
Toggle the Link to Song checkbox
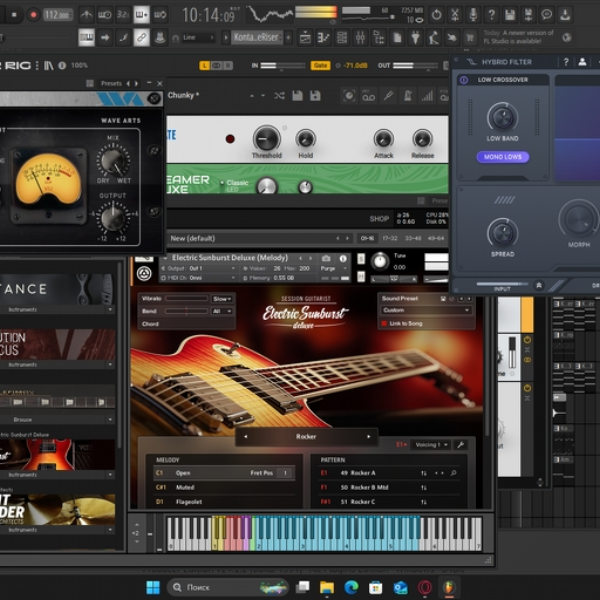[x=384, y=324]
